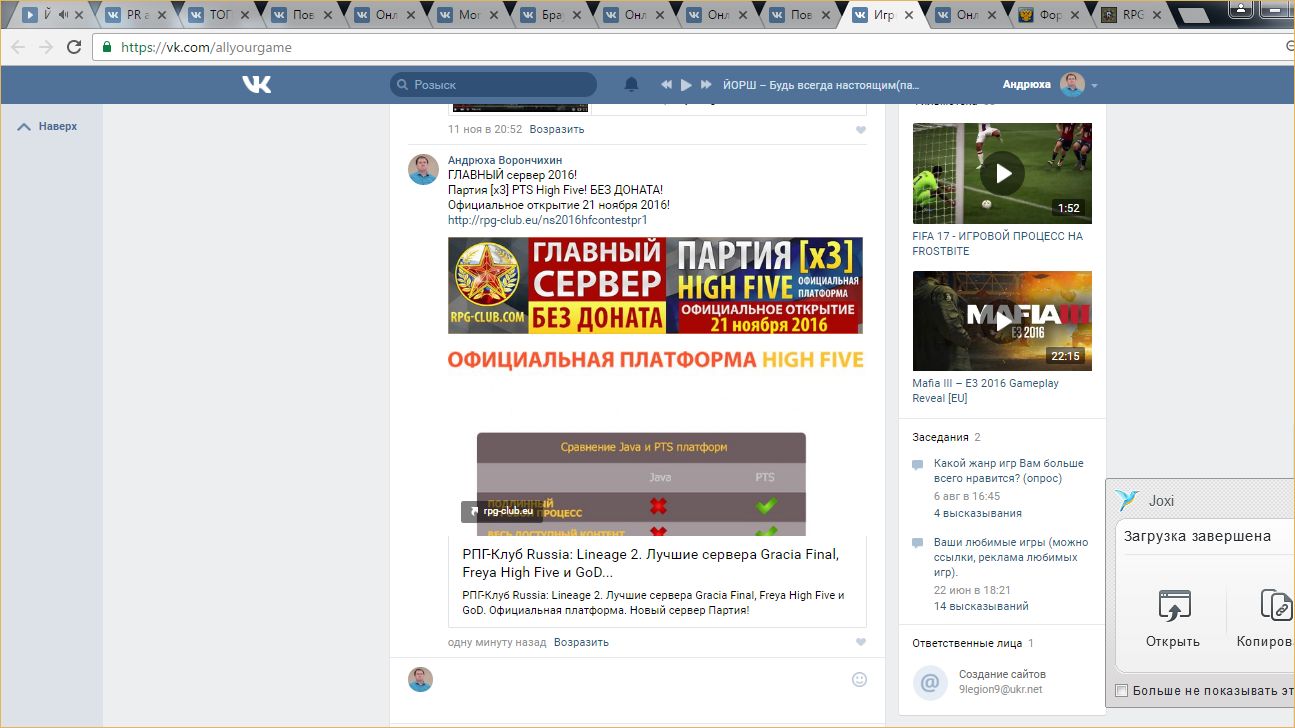Click discussion icon beside Ваши любимые игры

click(x=918, y=544)
